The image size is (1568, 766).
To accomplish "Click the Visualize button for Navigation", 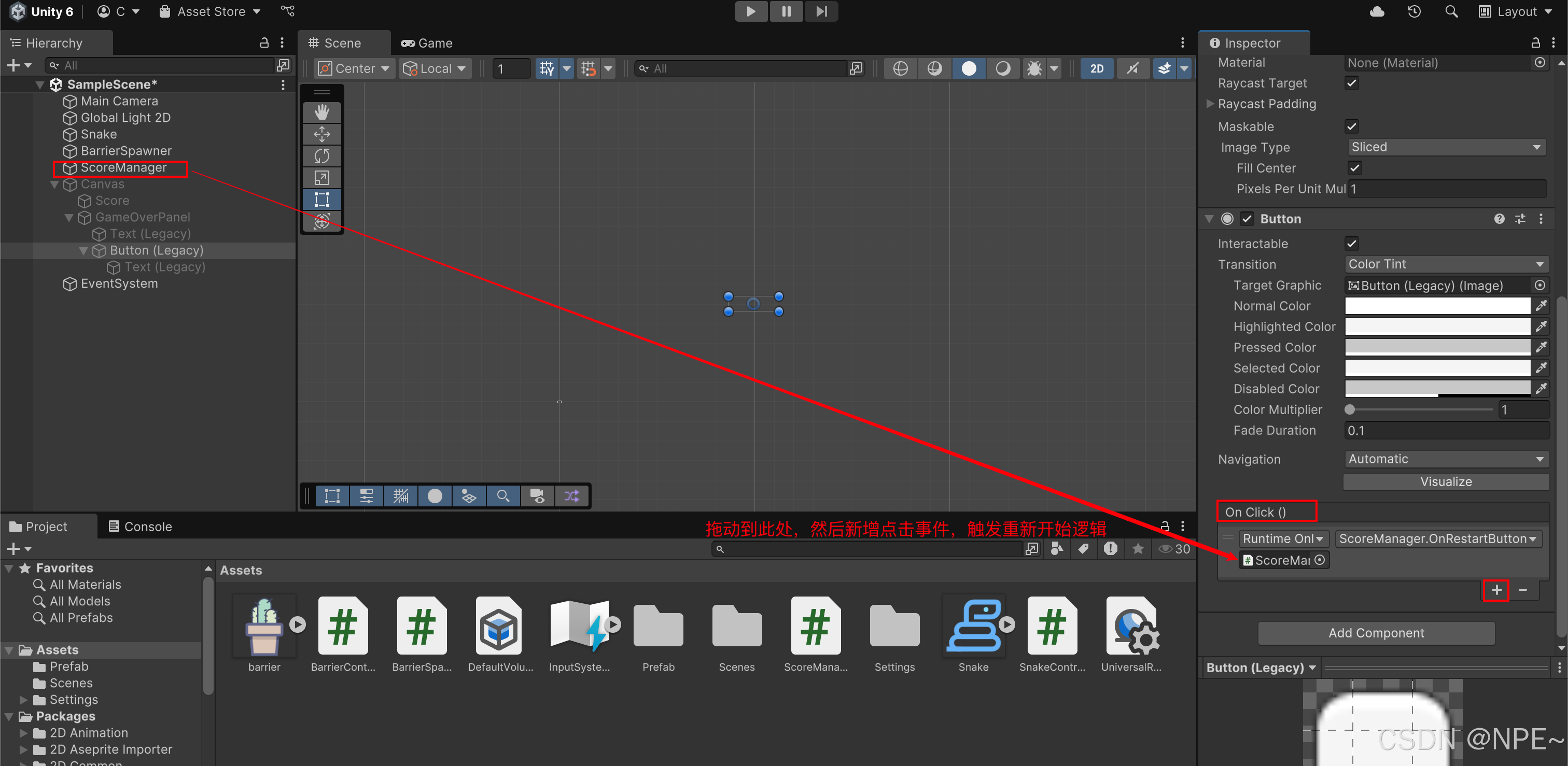I will (x=1446, y=480).
